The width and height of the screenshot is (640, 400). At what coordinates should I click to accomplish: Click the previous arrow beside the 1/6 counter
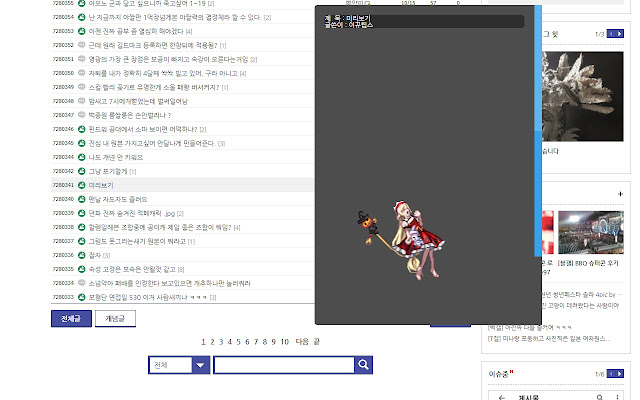611,373
